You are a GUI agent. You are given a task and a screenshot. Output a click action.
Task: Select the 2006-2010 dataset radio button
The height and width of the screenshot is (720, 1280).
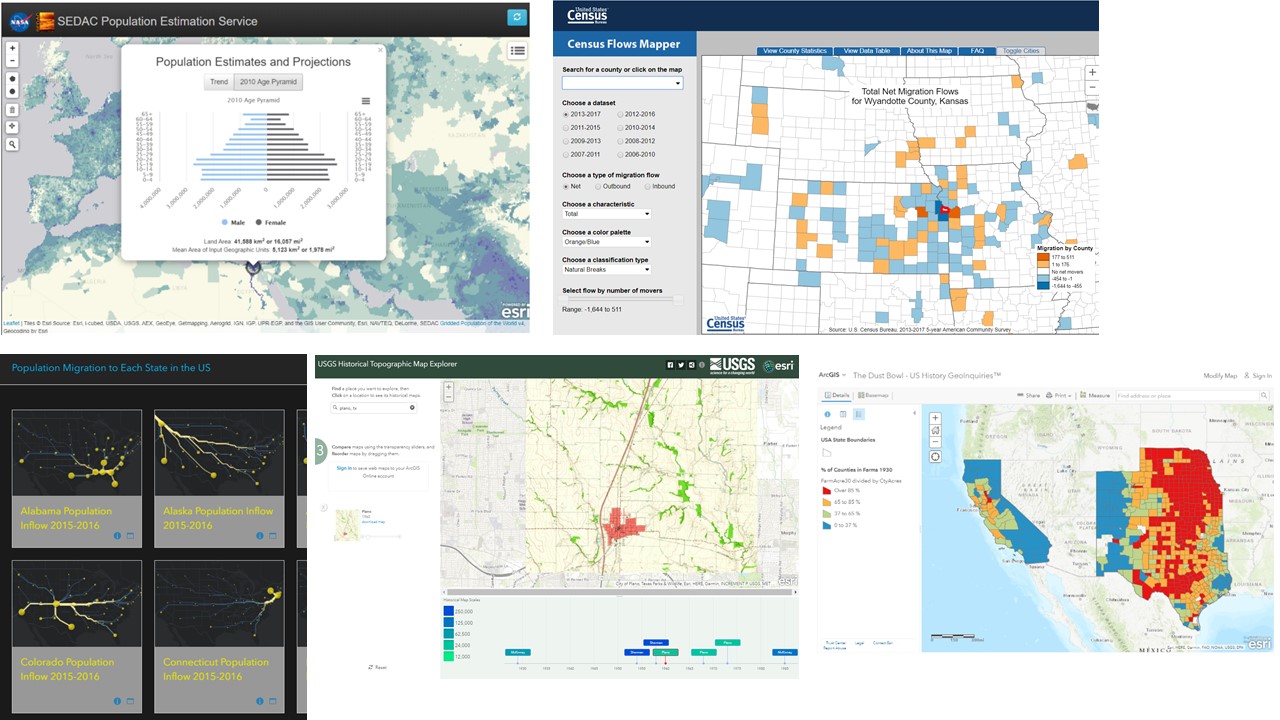(x=622, y=154)
